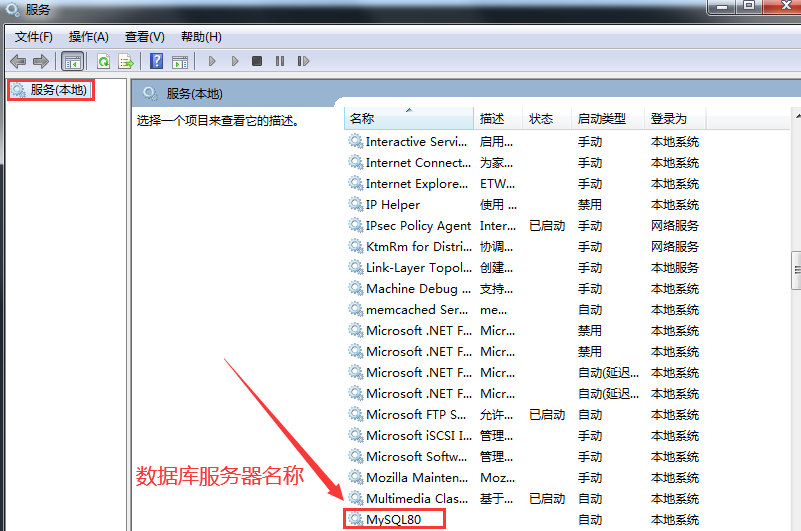Click the second play arrow toolbar icon
This screenshot has height=531, width=801.
(235, 61)
